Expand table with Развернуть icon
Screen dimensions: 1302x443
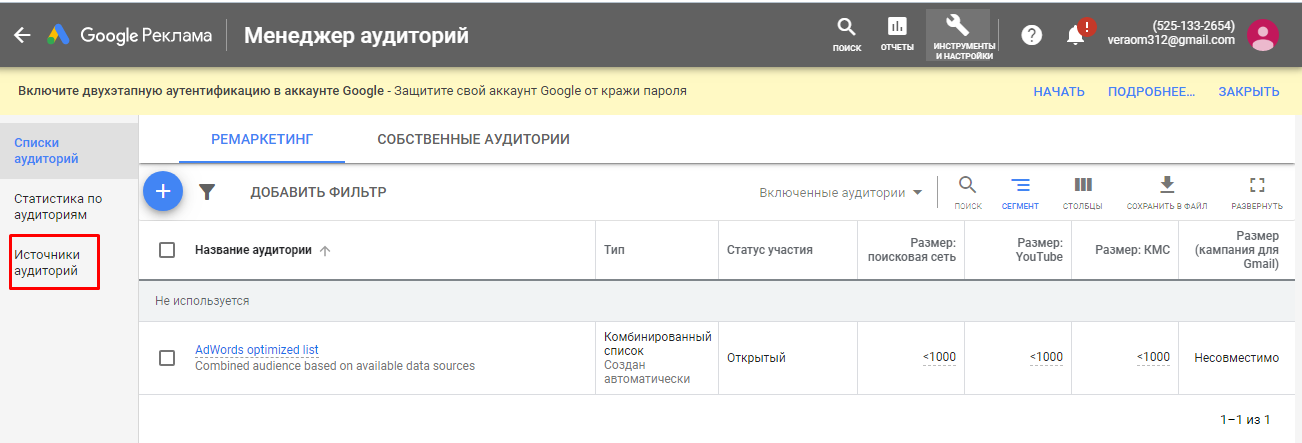(1257, 192)
